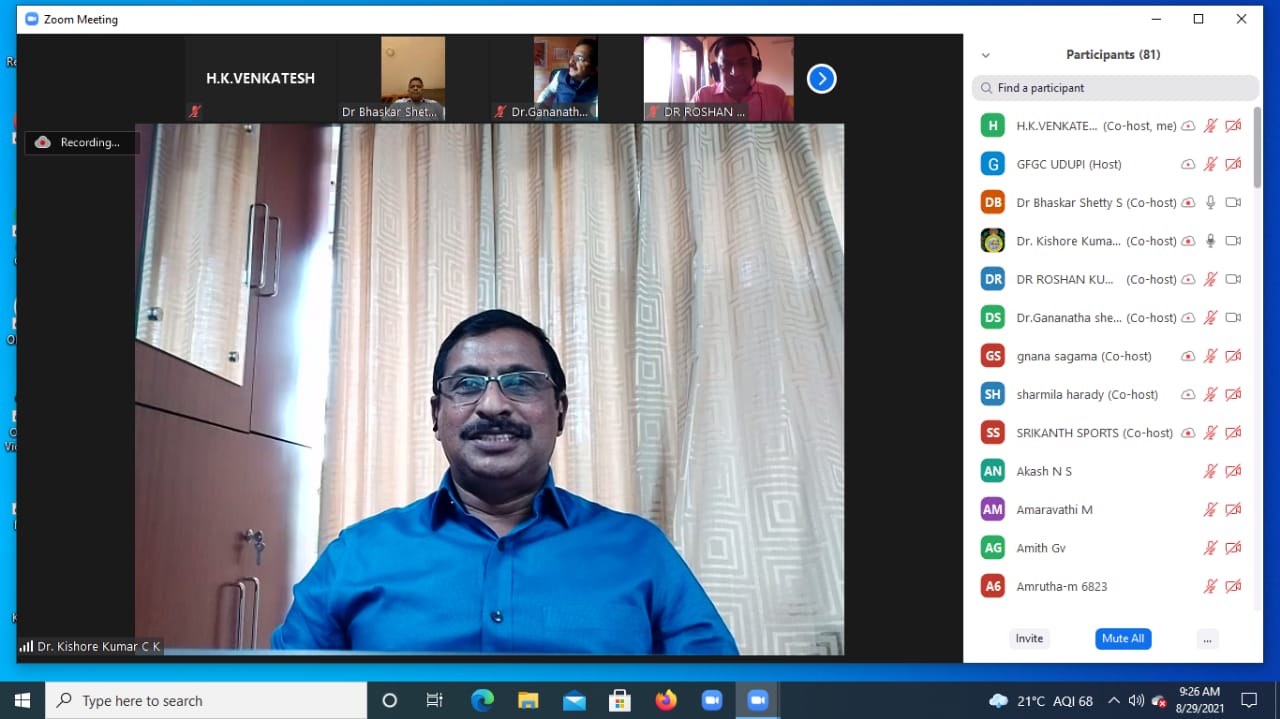Toggle microphone for Dr Bhaskar Shetty S
Viewport: 1280px width, 719px height.
click(1210, 203)
